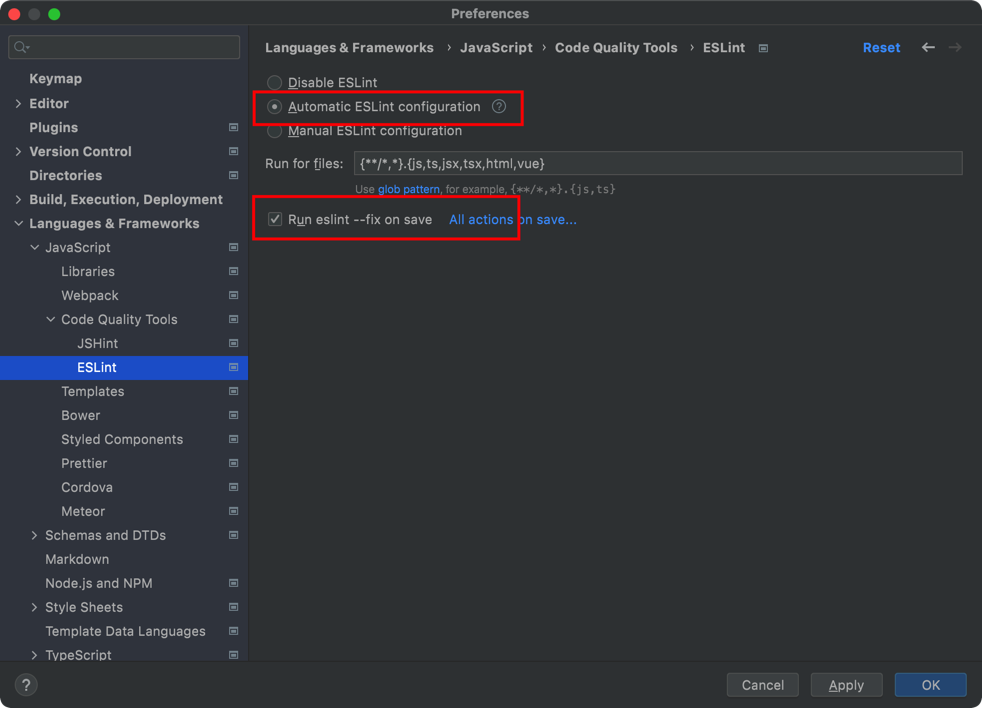Open the glob pattern help link
Image resolution: width=982 pixels, height=708 pixels.
(x=408, y=189)
